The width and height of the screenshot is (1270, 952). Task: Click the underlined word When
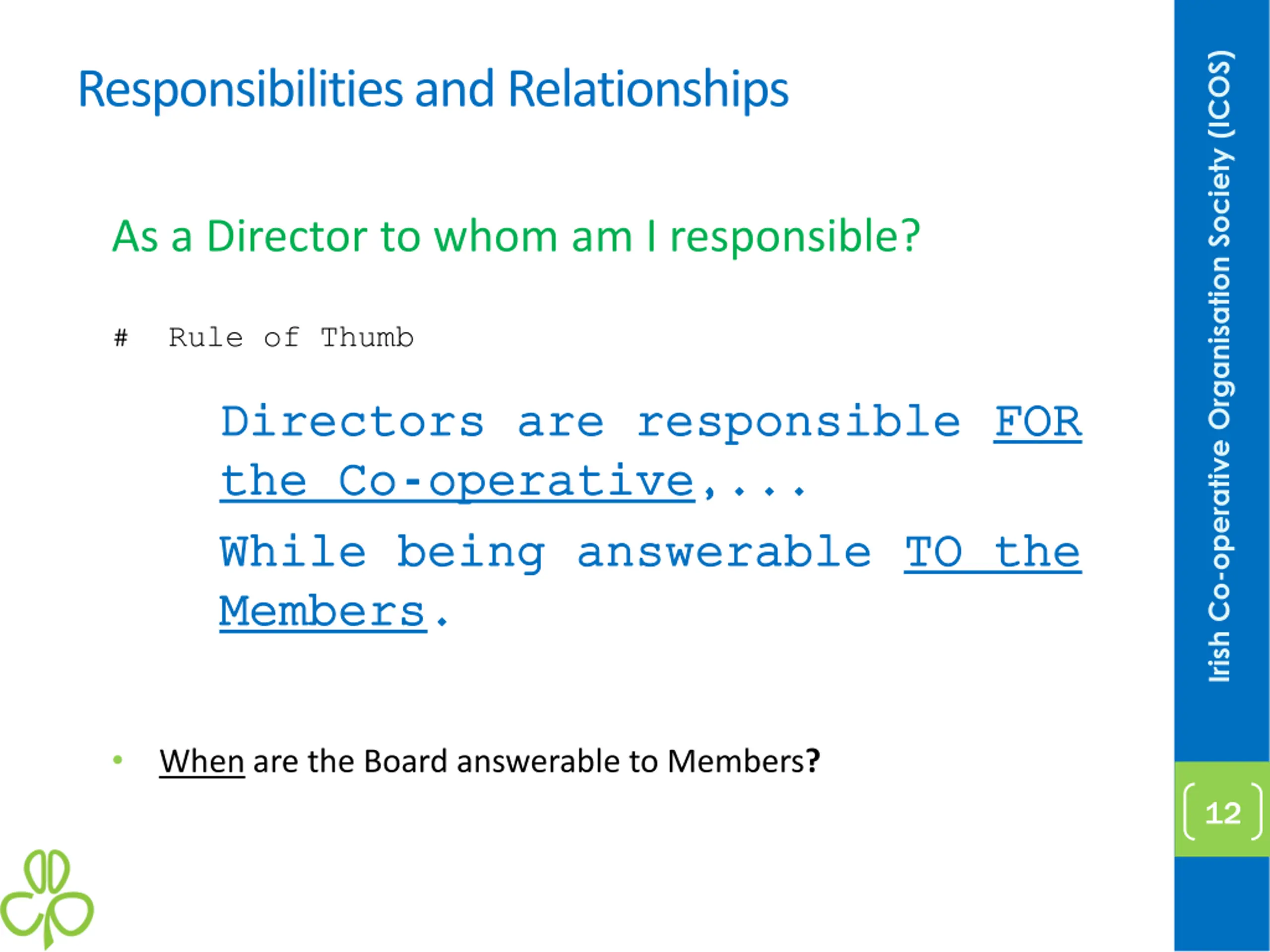point(202,762)
